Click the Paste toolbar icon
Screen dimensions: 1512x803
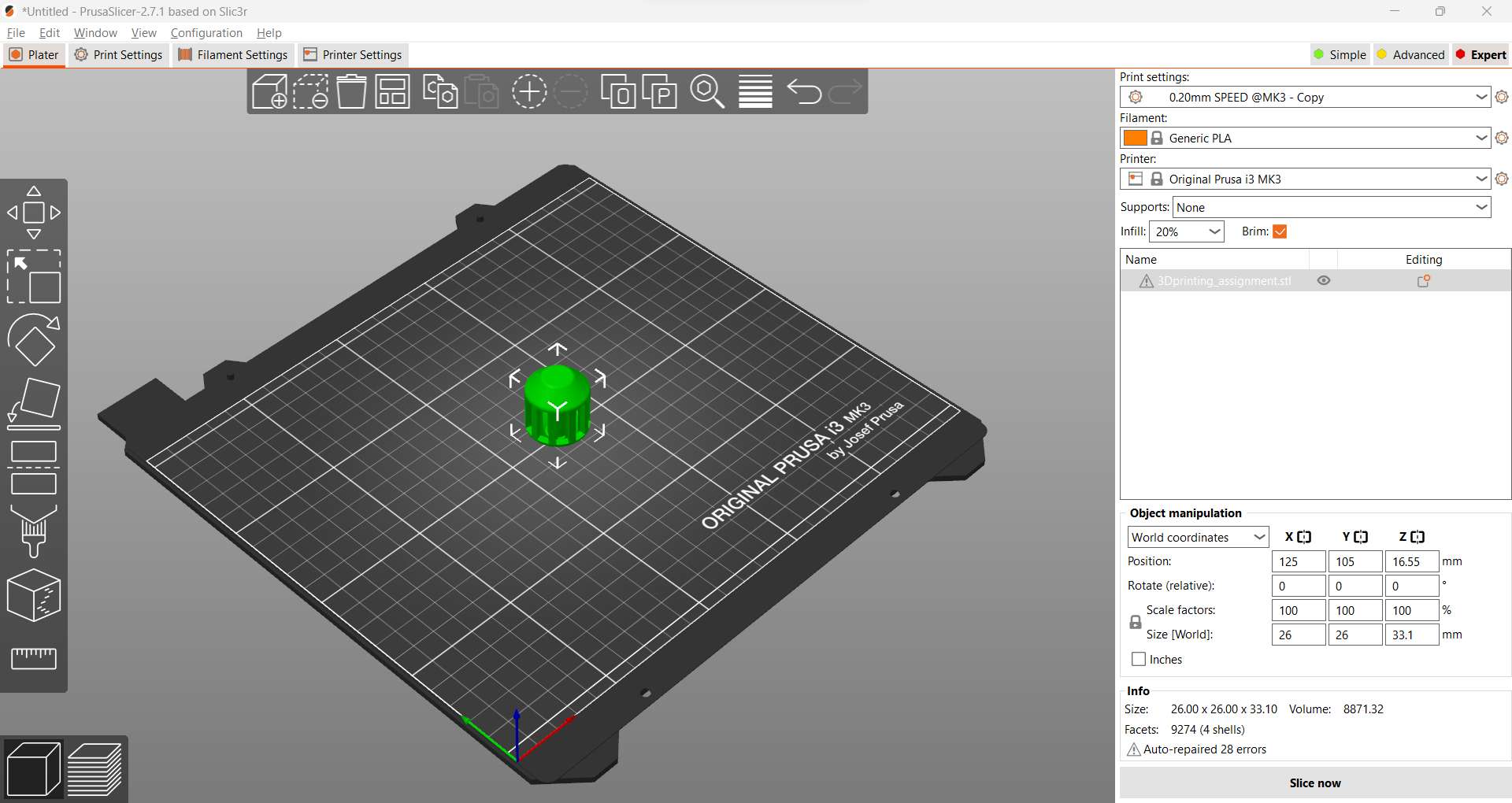481,92
